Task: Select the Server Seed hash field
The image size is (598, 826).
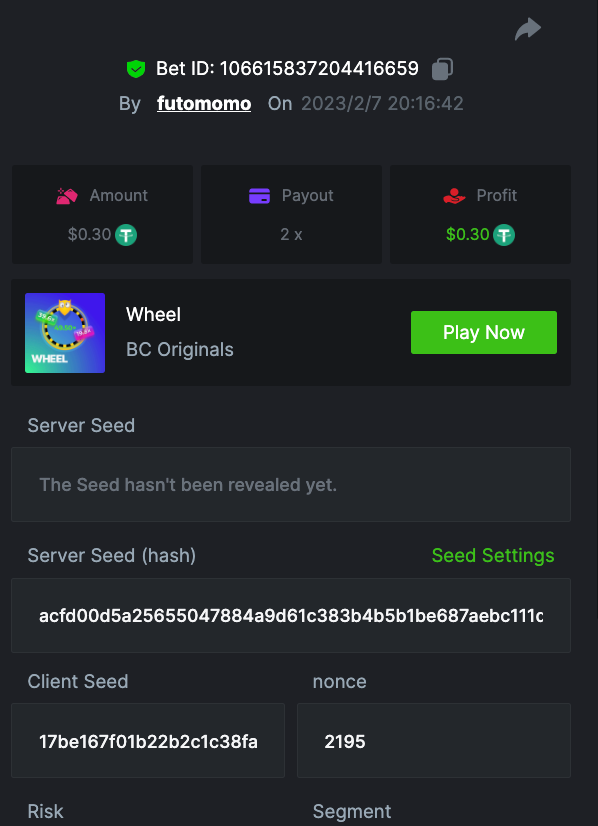Action: (291, 615)
